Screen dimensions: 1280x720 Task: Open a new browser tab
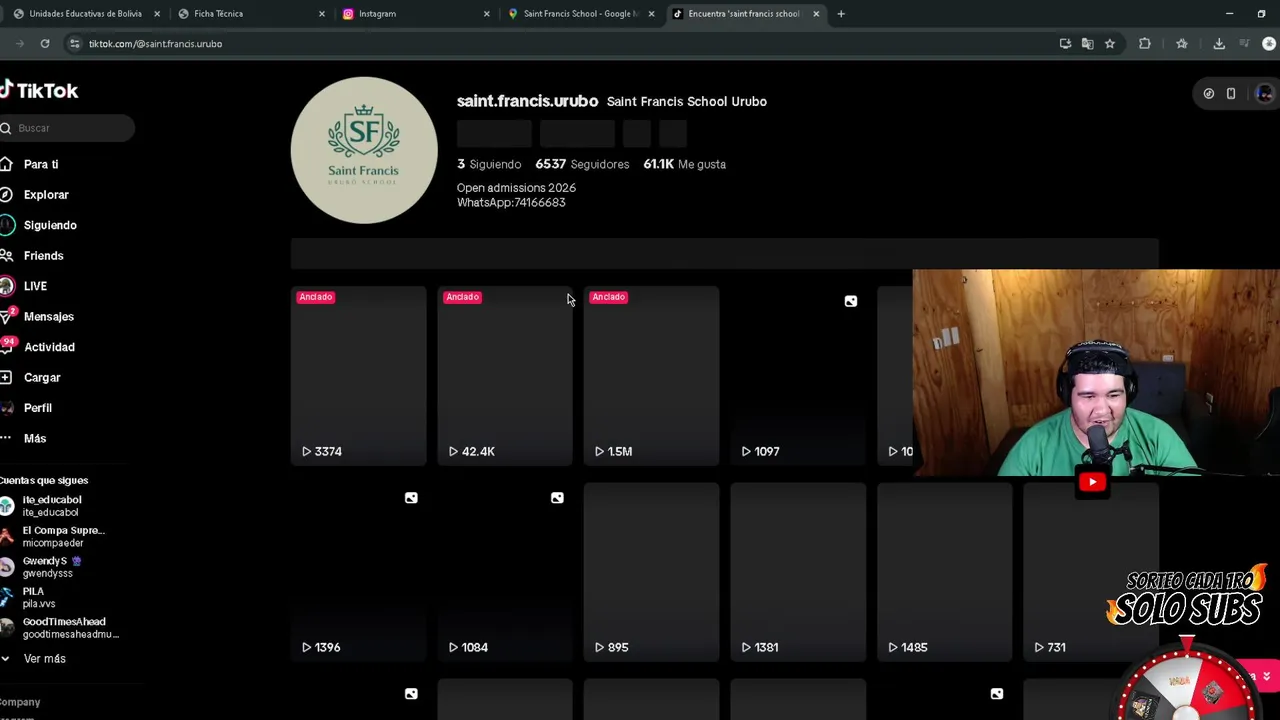tap(841, 14)
